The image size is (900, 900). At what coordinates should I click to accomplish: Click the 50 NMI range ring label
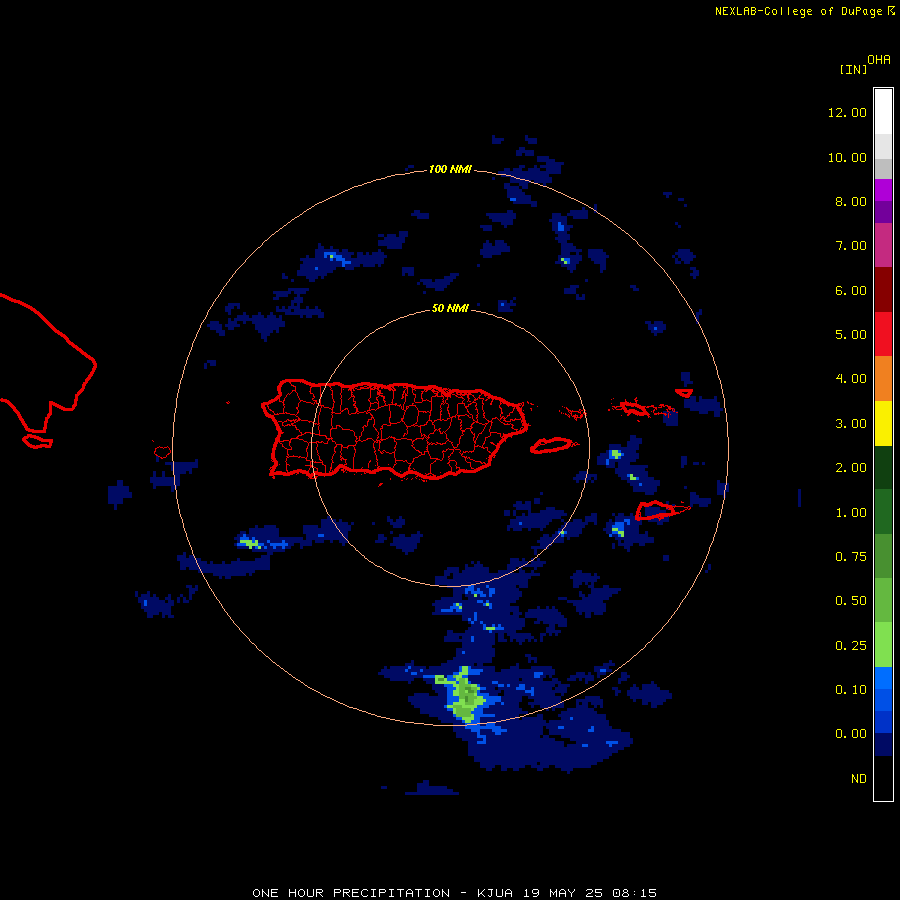tap(450, 308)
